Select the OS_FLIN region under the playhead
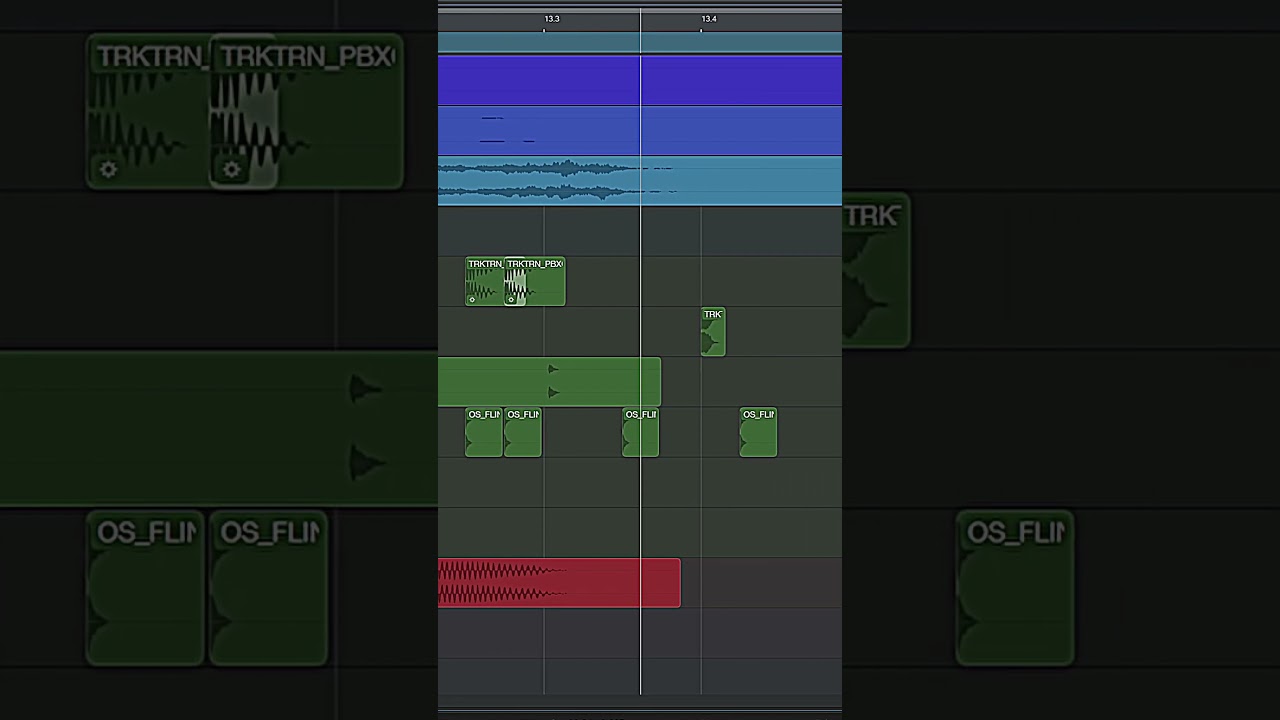The image size is (1280, 720). click(641, 432)
